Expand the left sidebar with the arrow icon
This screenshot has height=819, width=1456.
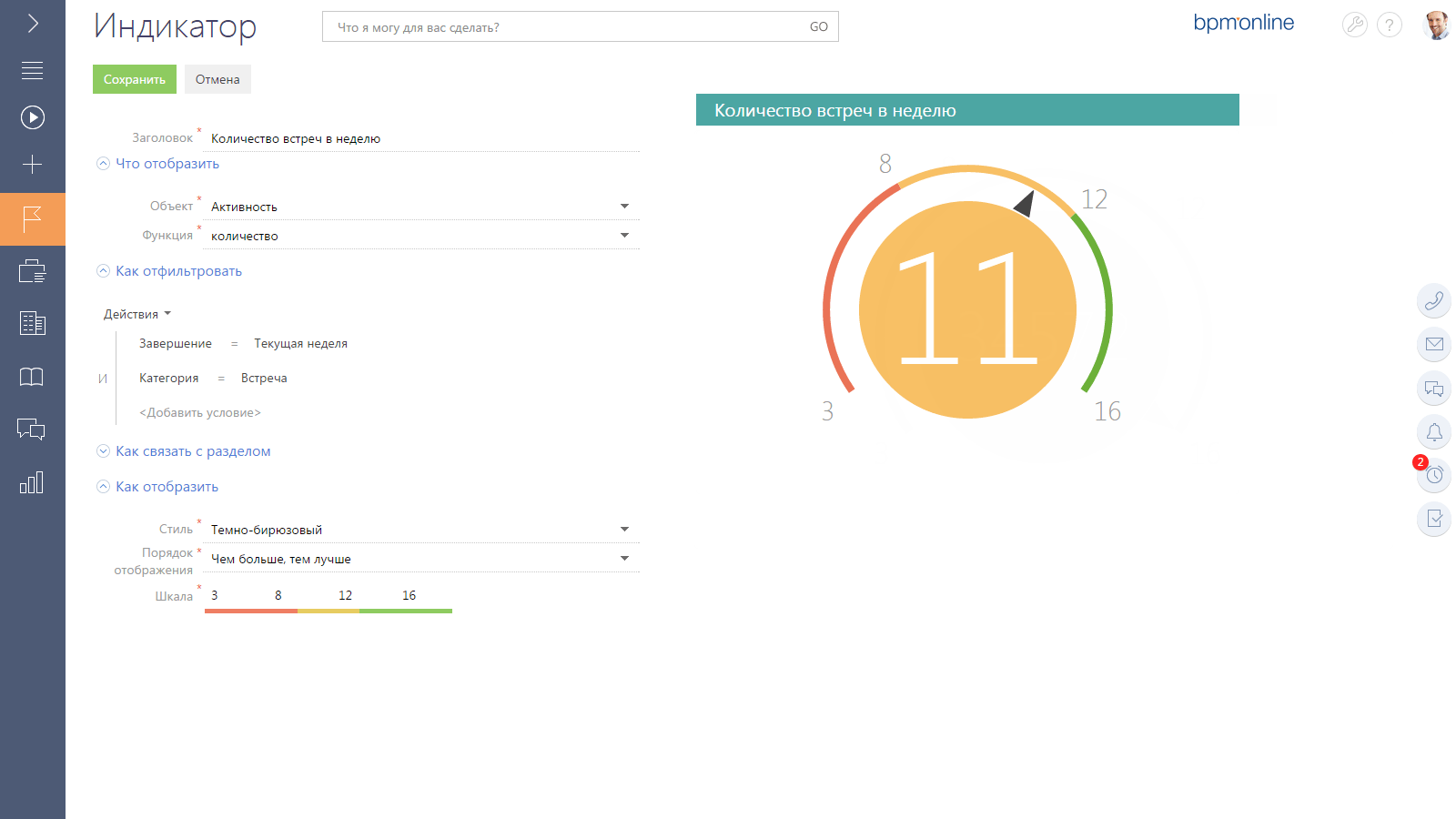[33, 24]
